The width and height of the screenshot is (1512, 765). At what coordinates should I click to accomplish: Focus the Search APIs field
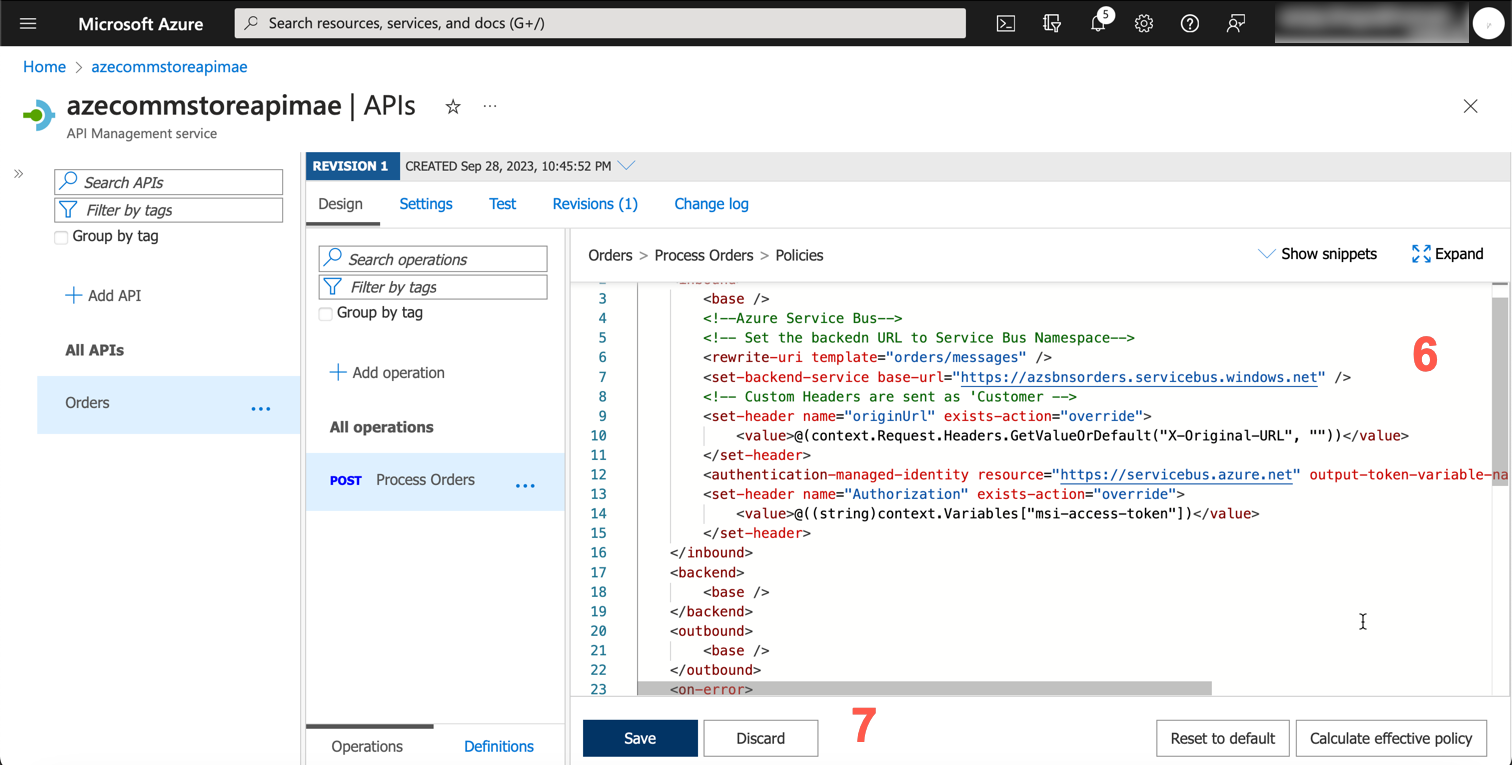coord(169,182)
